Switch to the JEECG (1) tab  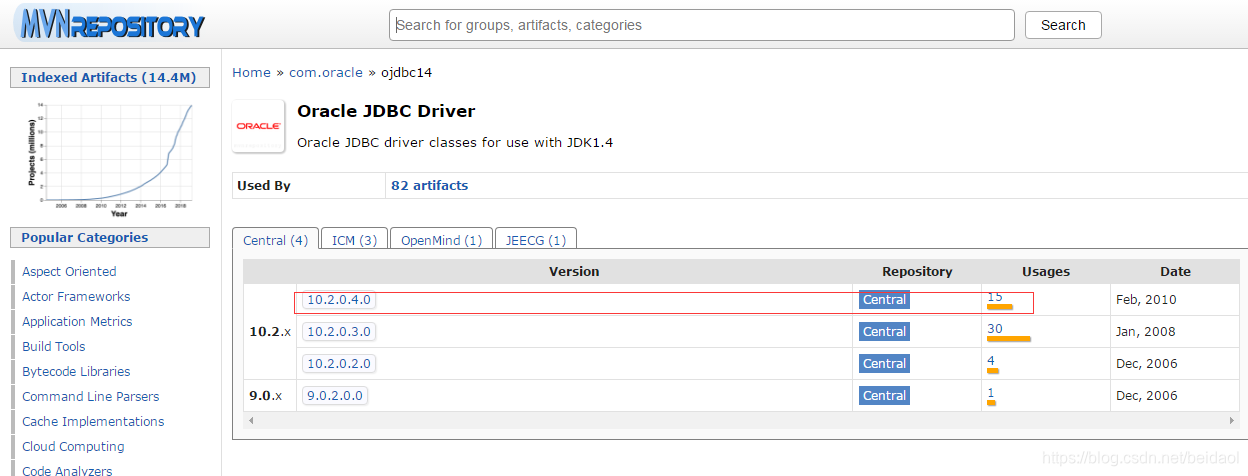535,240
